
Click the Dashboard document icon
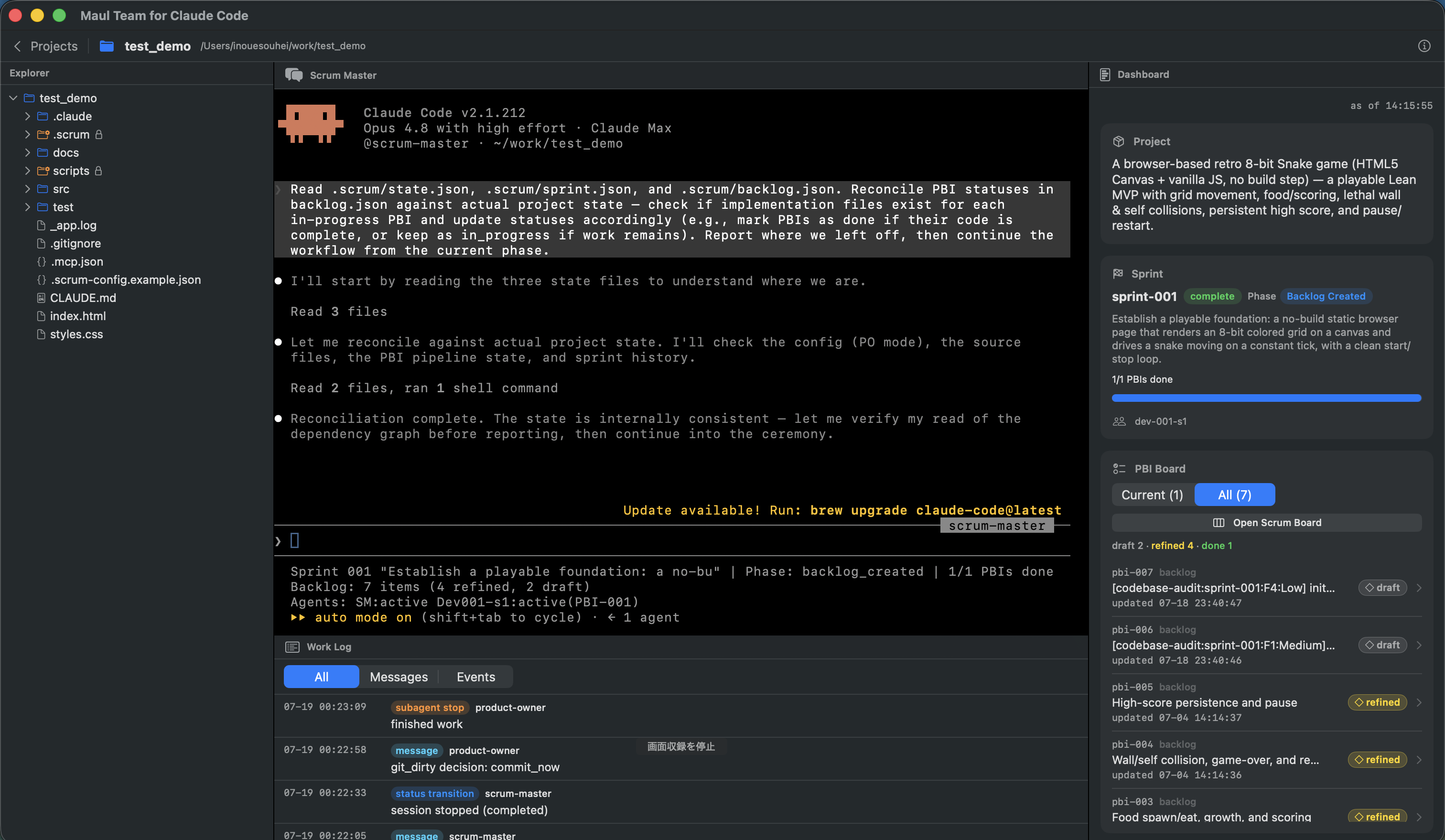point(1104,75)
